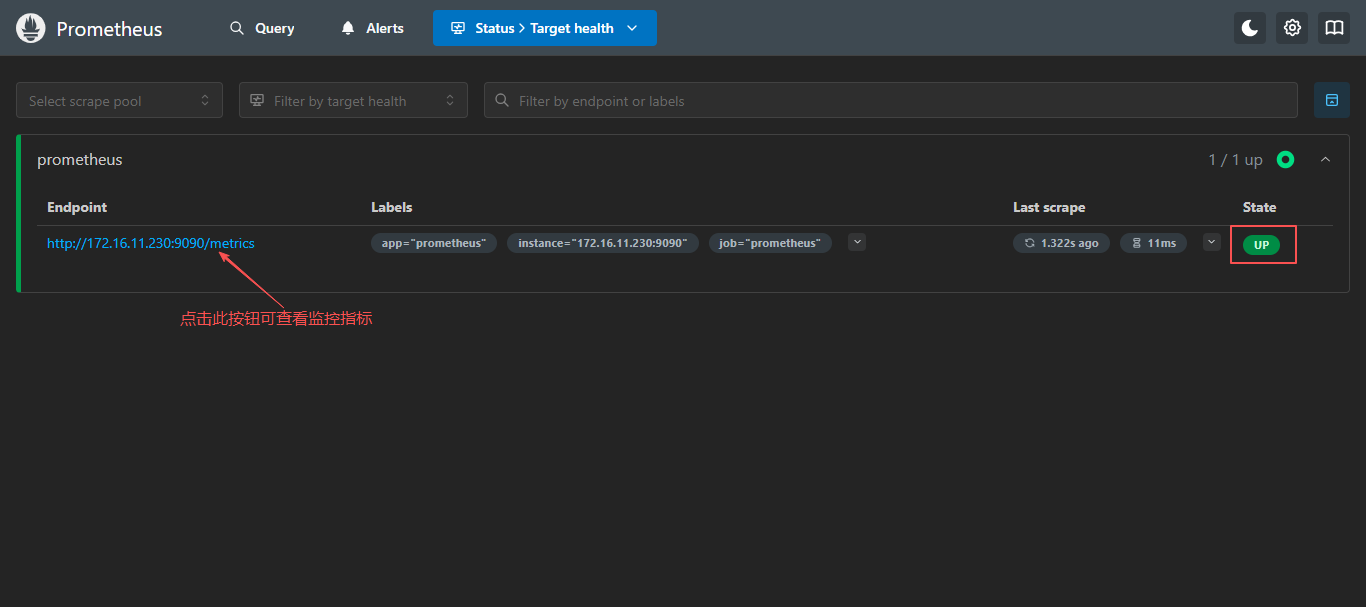Click the prometheus pool title
Image resolution: width=1366 pixels, height=607 pixels.
click(x=80, y=160)
